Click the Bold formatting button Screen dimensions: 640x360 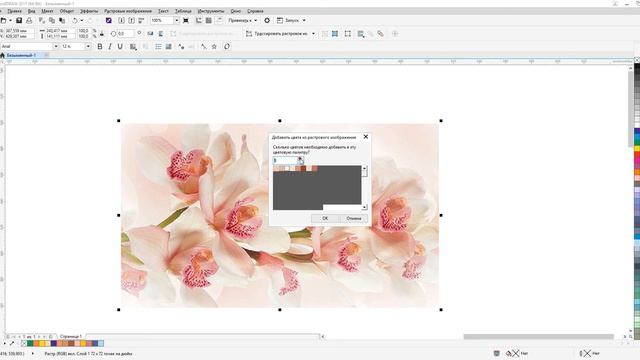(x=100, y=47)
